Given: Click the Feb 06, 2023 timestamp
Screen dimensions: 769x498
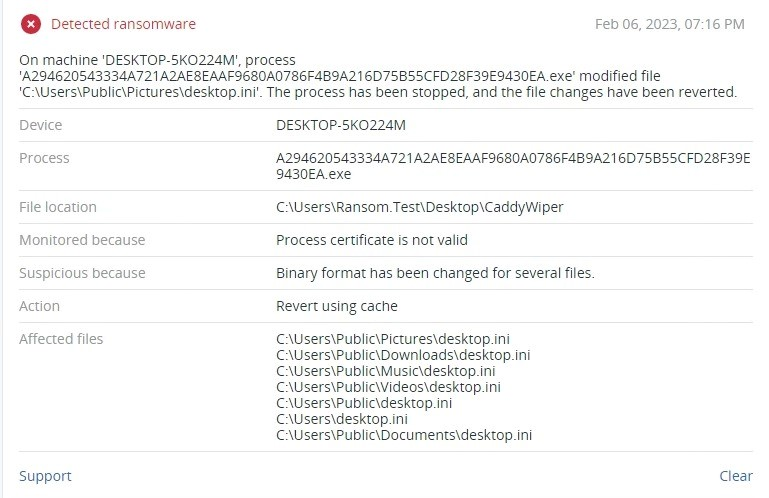Looking at the screenshot, I should (x=669, y=24).
